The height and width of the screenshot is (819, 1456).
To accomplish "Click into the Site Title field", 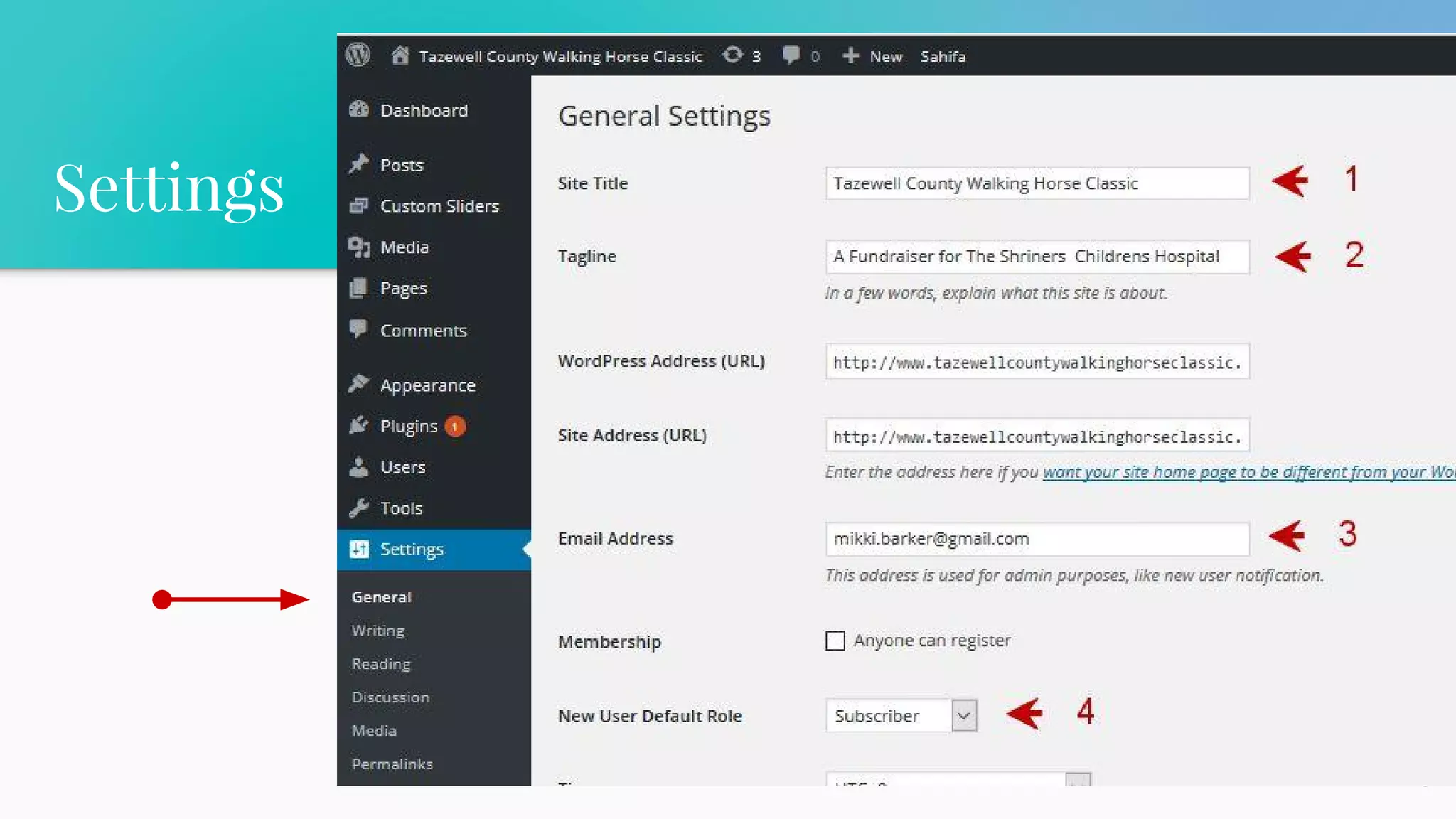I will (1037, 183).
